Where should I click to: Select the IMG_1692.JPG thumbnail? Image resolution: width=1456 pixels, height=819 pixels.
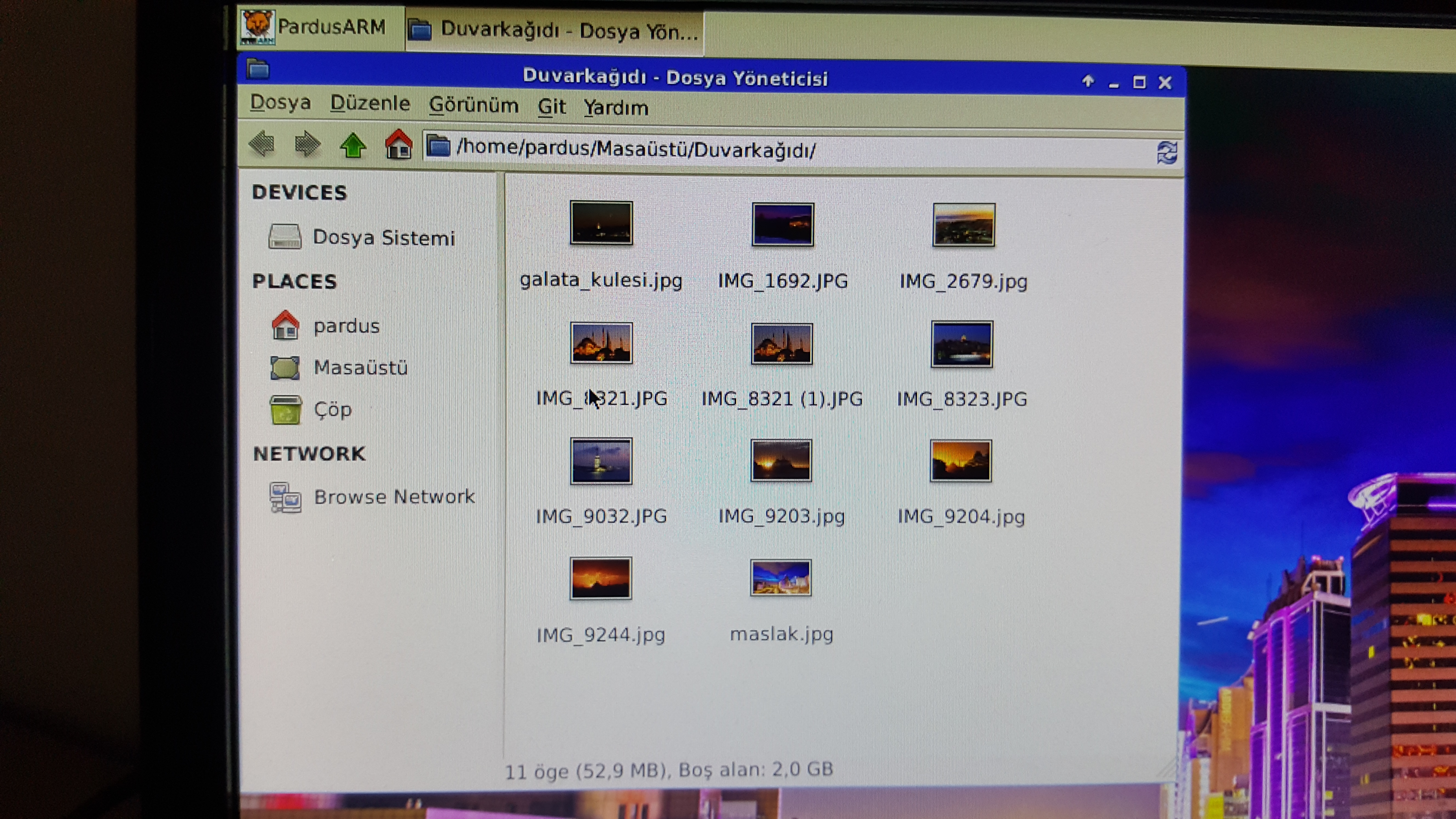[x=783, y=224]
